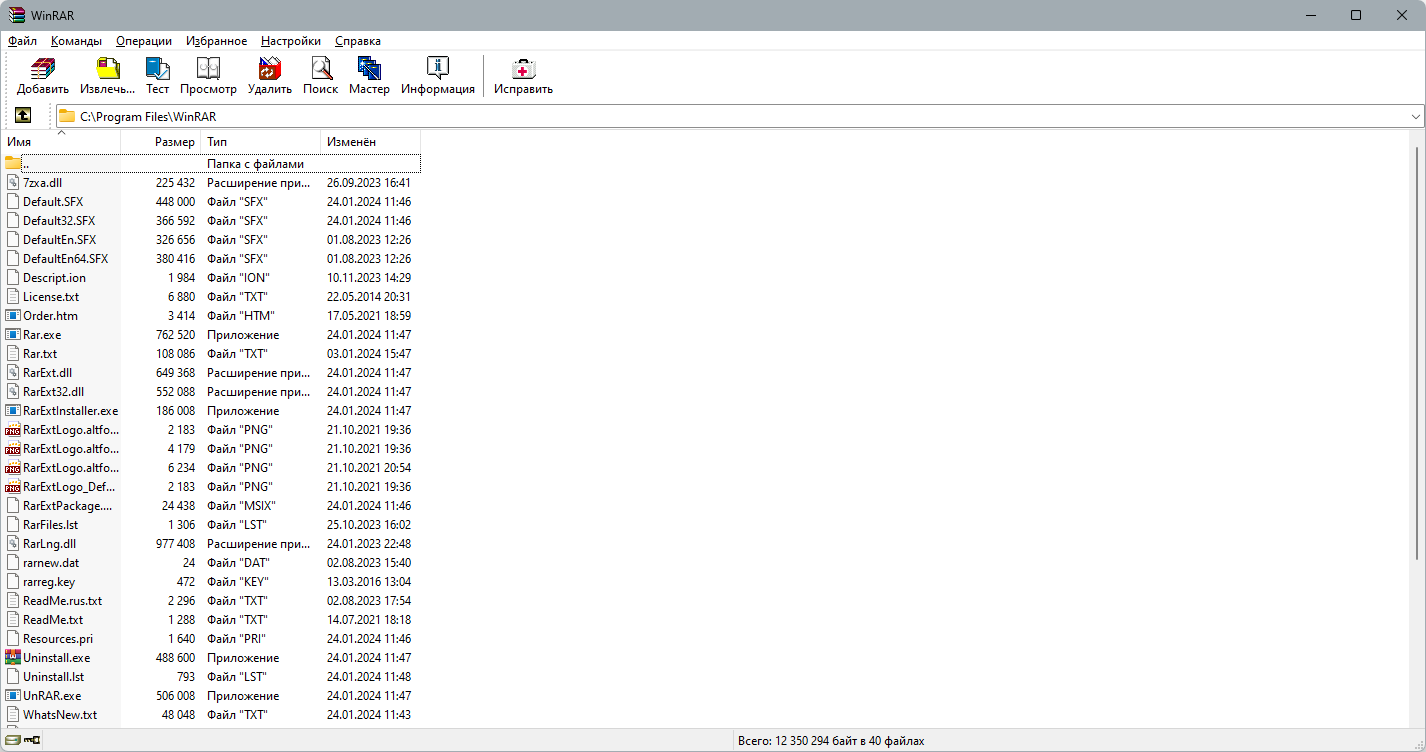This screenshot has height=752, width=1426.
Task: Expand the address bar path dropdown
Action: point(1415,116)
